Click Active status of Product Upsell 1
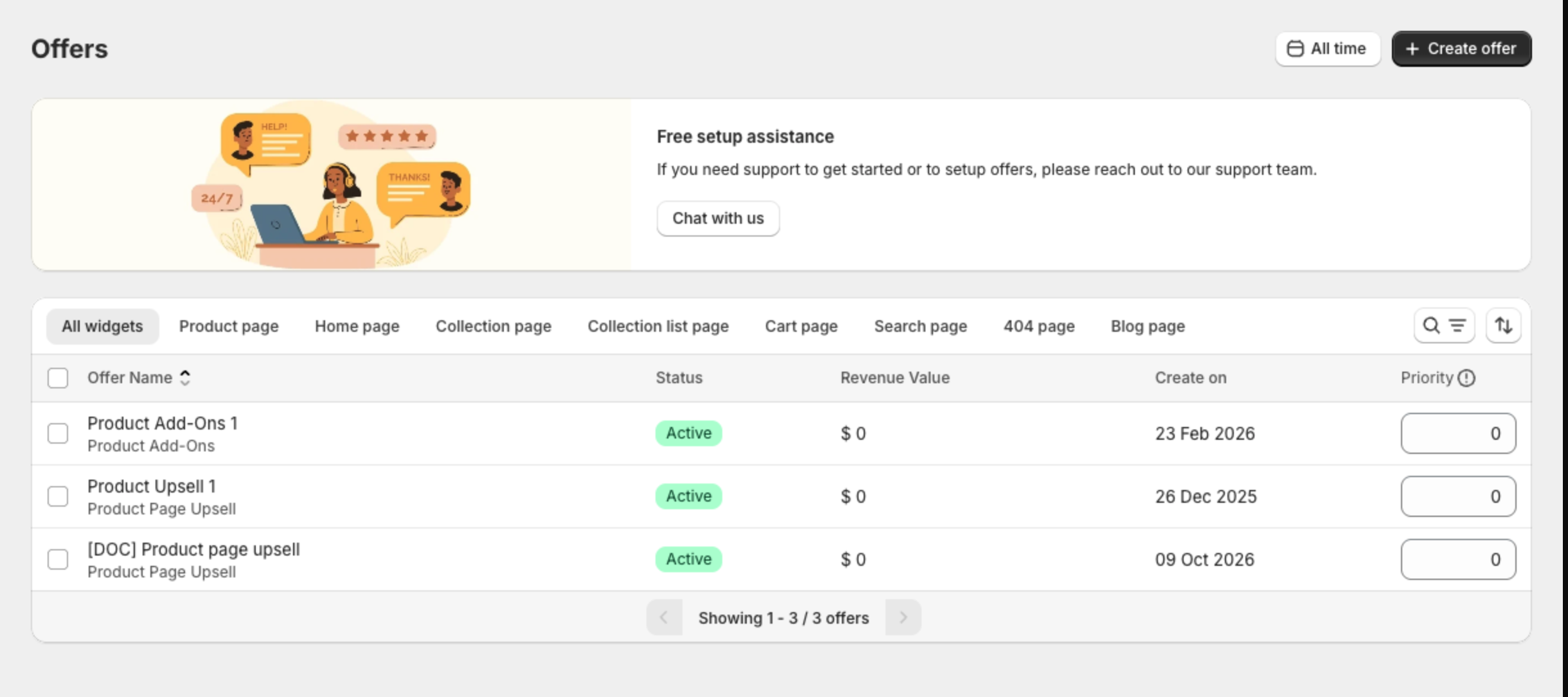 (x=688, y=496)
